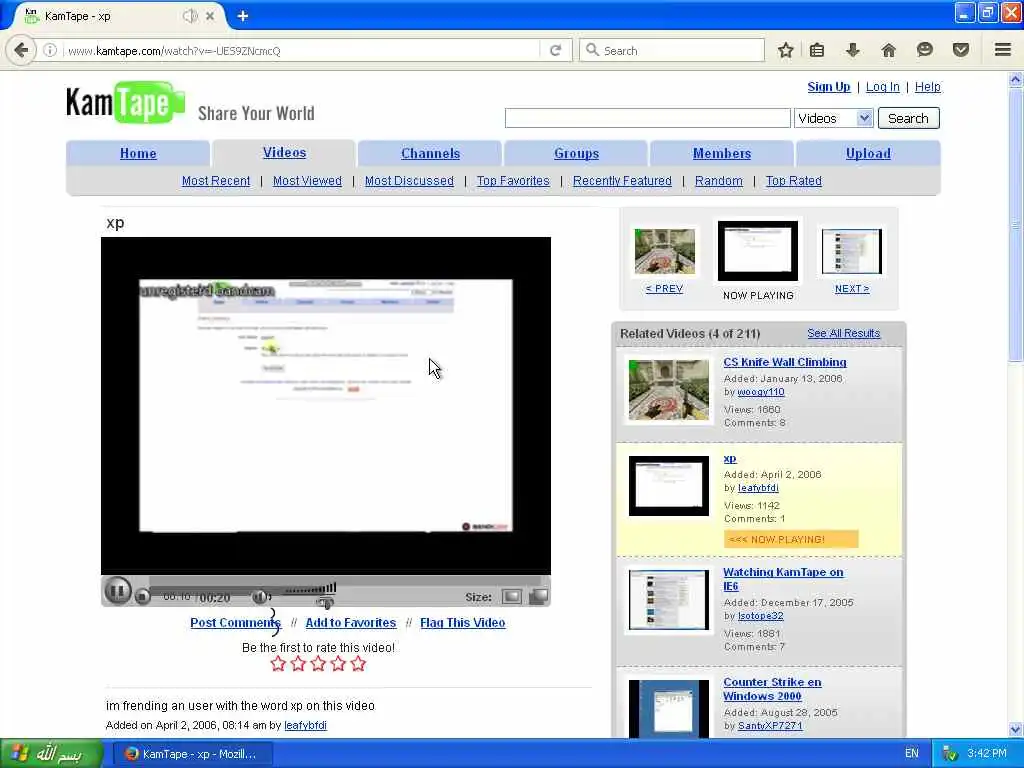Click the site info icon in address bar
Image resolution: width=1024 pixels, height=768 pixels.
pos(50,50)
